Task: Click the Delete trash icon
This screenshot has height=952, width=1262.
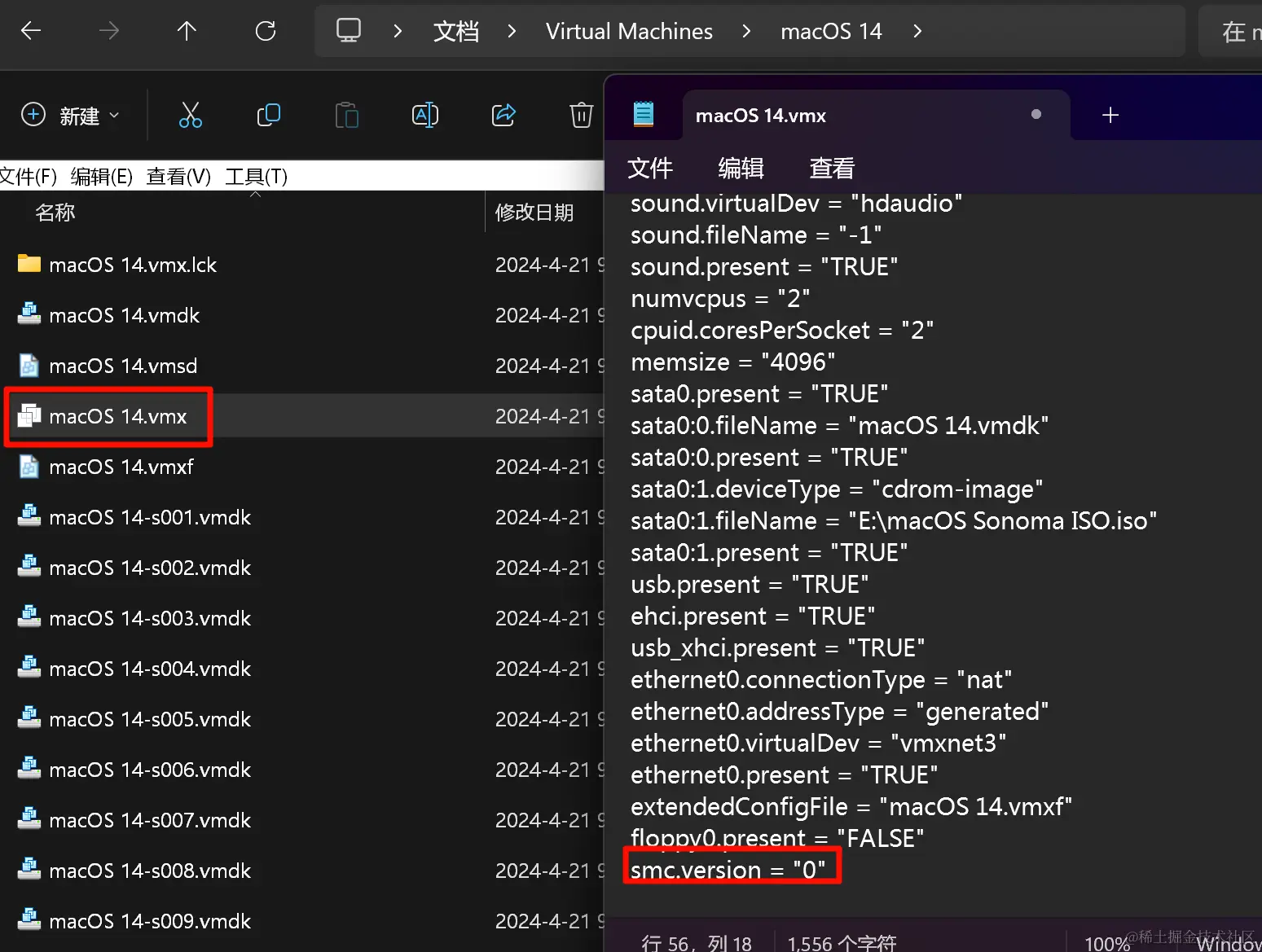Action: (581, 116)
